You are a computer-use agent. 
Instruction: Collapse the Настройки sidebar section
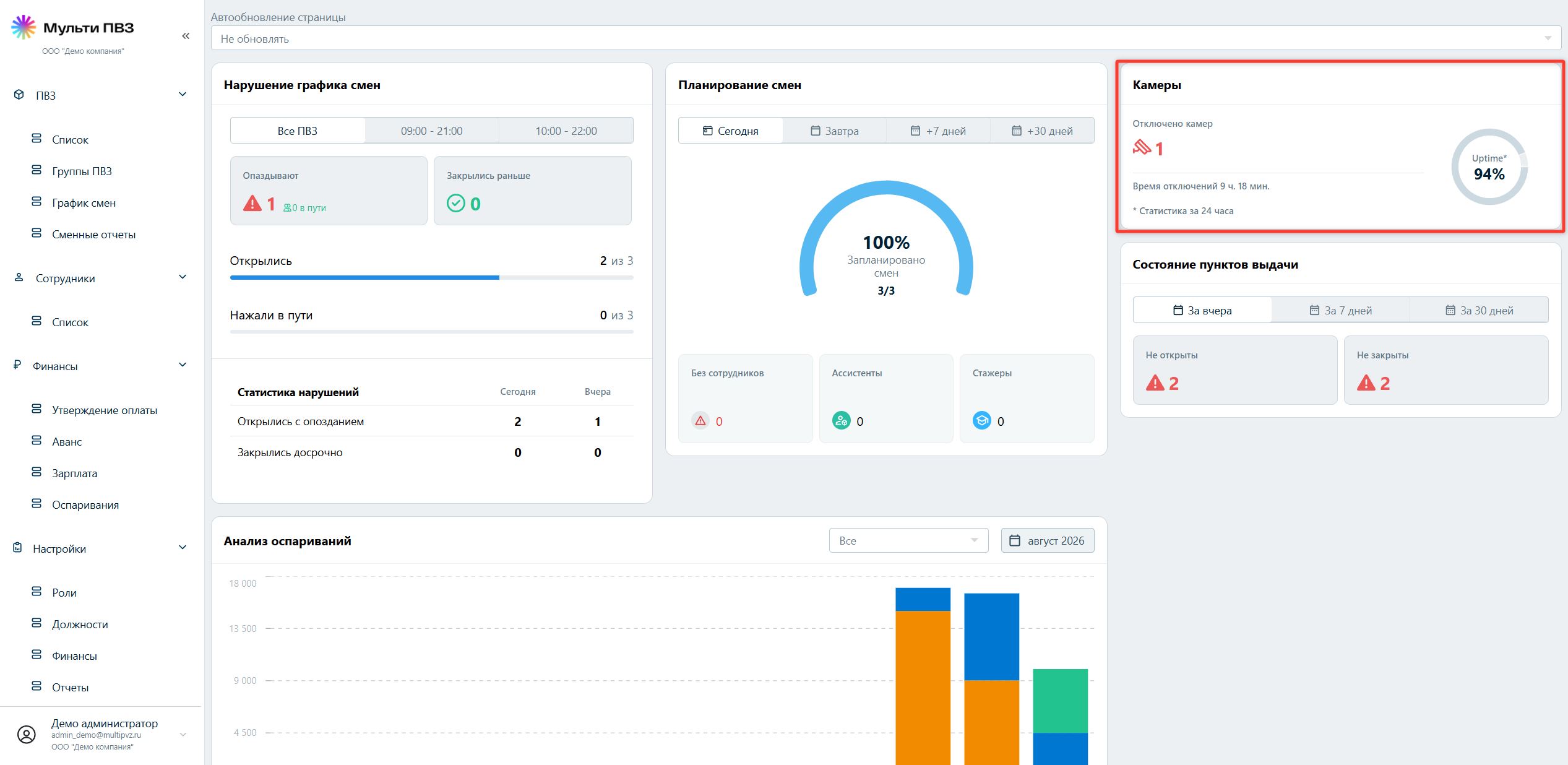[x=183, y=547]
